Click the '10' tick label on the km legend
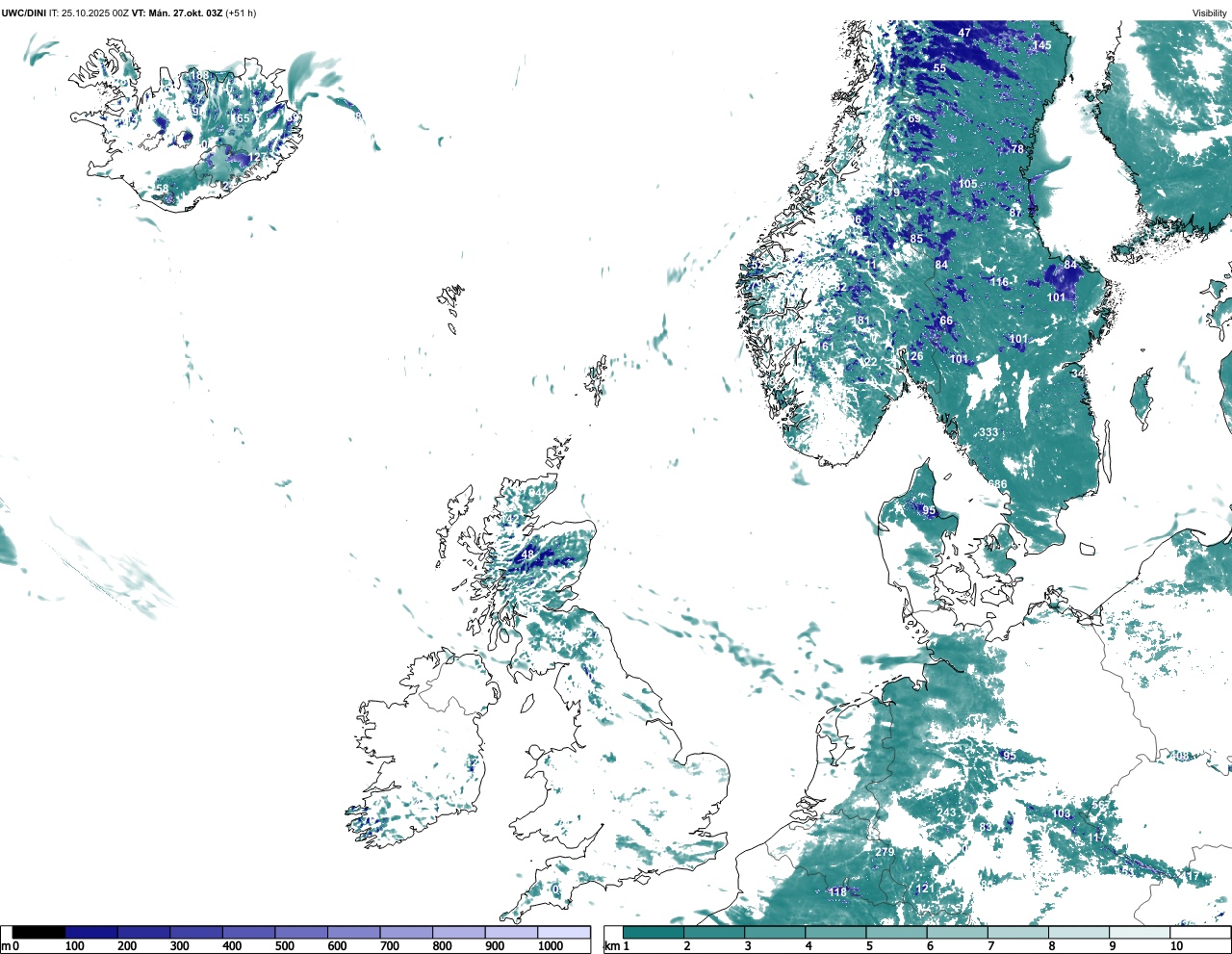The width and height of the screenshot is (1232, 954). (1176, 946)
